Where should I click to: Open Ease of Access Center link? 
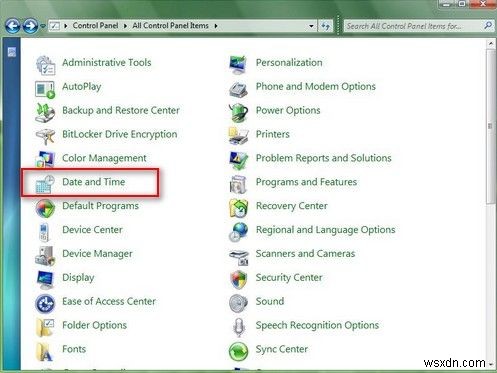(109, 301)
